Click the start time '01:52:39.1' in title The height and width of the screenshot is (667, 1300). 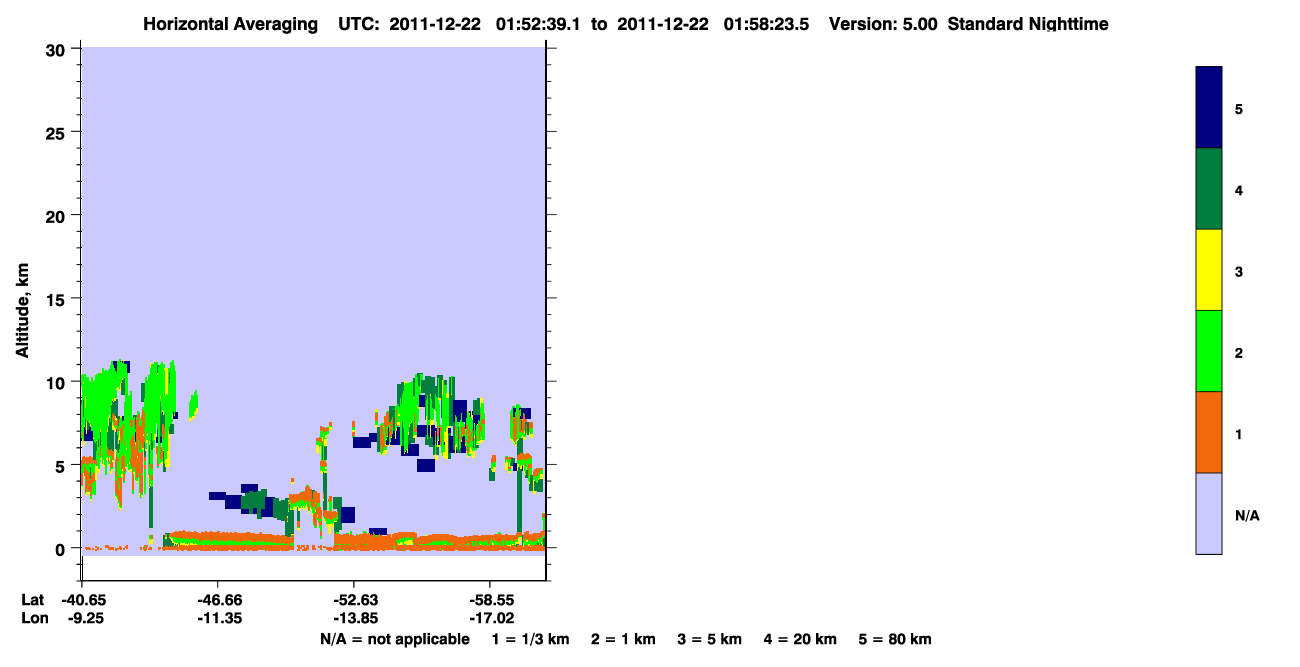539,24
